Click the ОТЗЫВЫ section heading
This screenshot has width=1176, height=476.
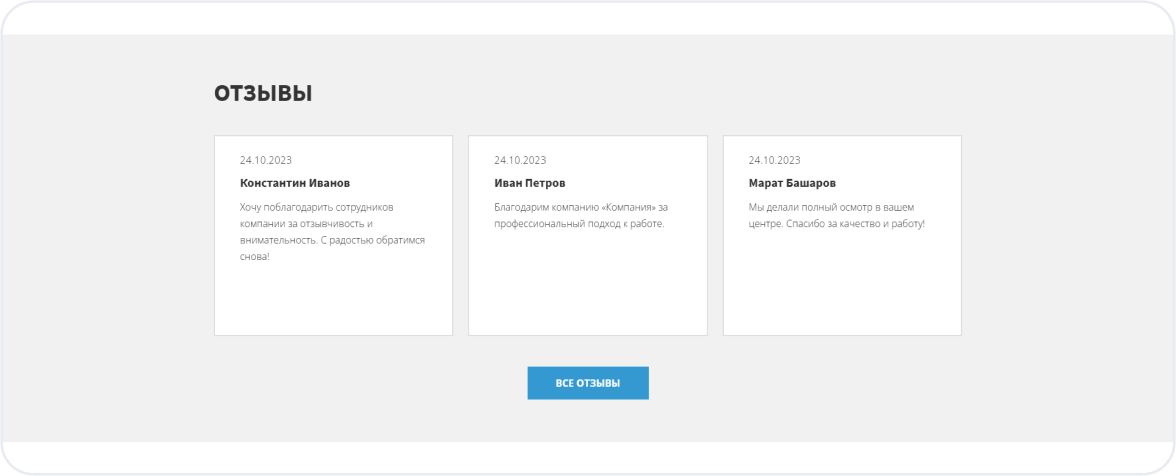click(263, 94)
